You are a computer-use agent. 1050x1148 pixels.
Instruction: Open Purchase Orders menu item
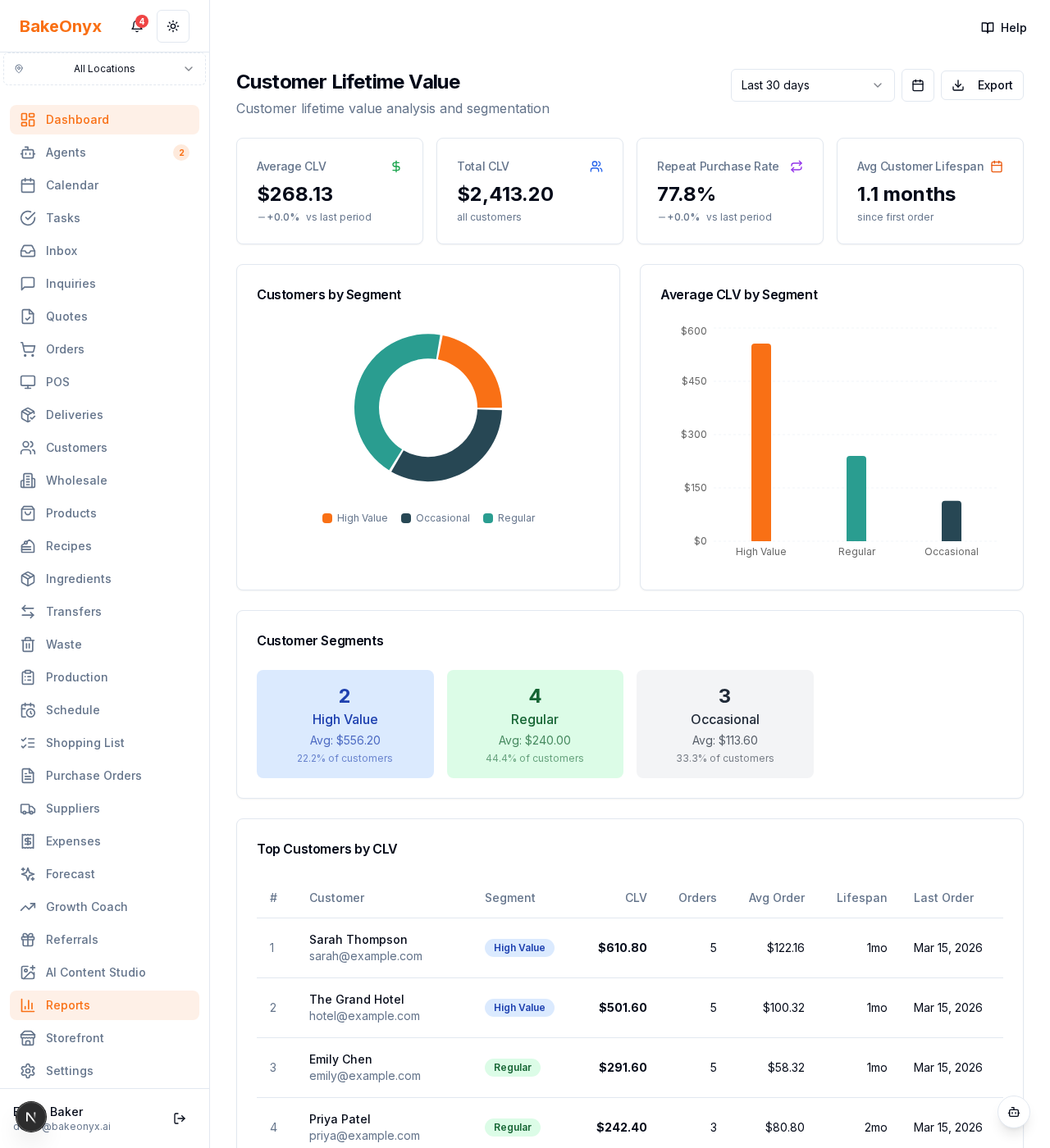pyautogui.click(x=104, y=776)
